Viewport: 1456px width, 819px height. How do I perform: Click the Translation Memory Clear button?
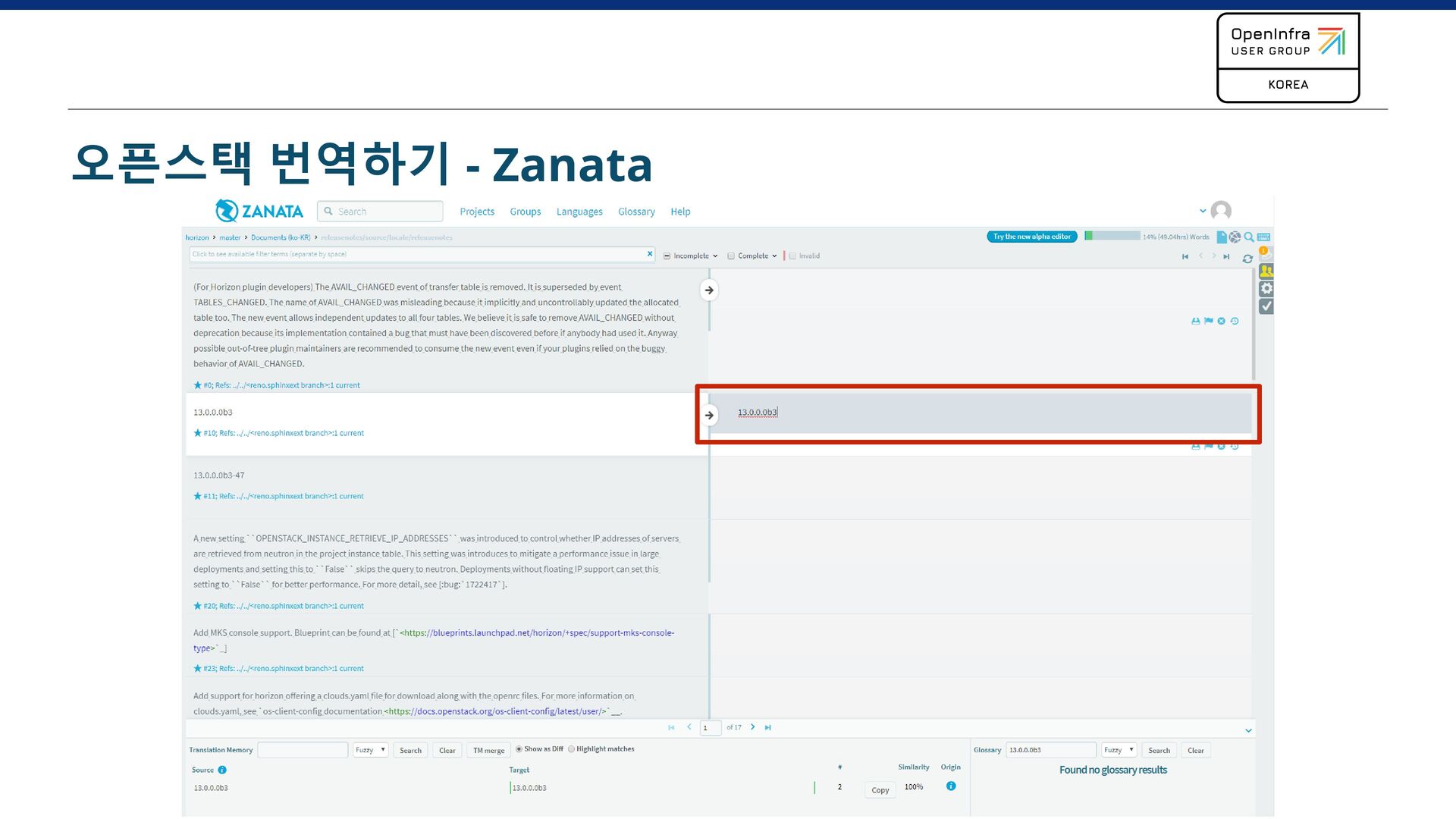(447, 750)
